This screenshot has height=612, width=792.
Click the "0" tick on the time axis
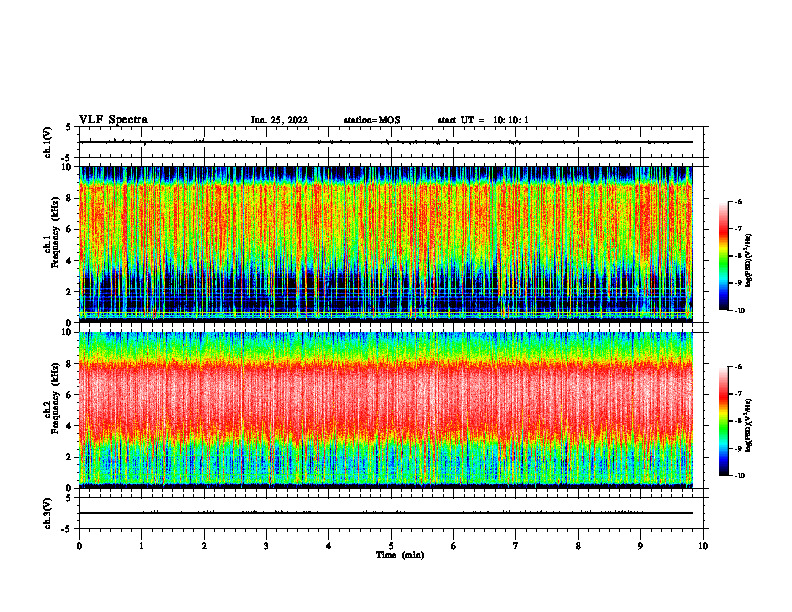79,546
